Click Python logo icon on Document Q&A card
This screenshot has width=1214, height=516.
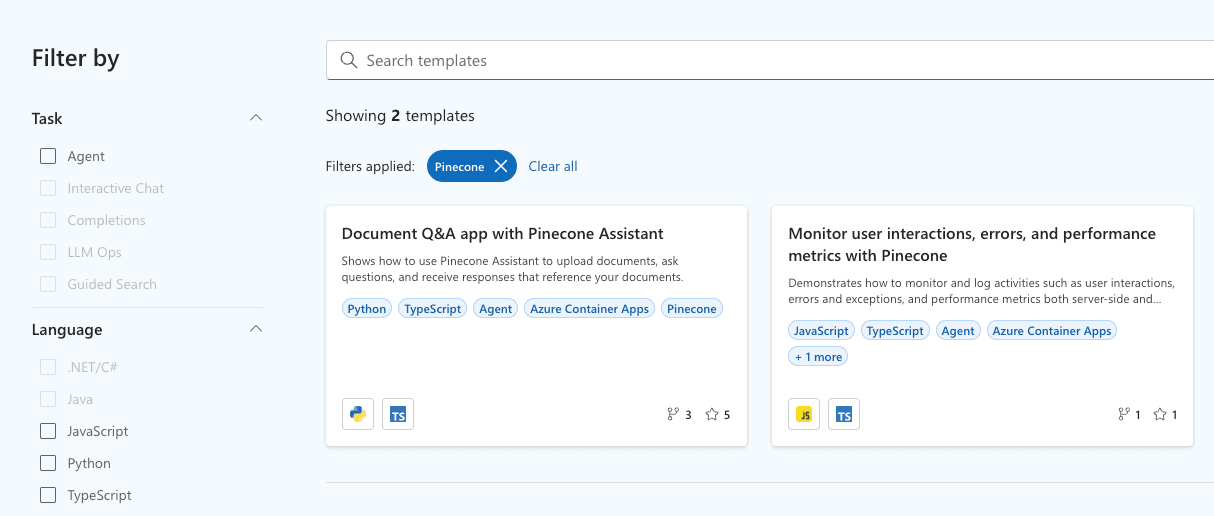point(358,414)
